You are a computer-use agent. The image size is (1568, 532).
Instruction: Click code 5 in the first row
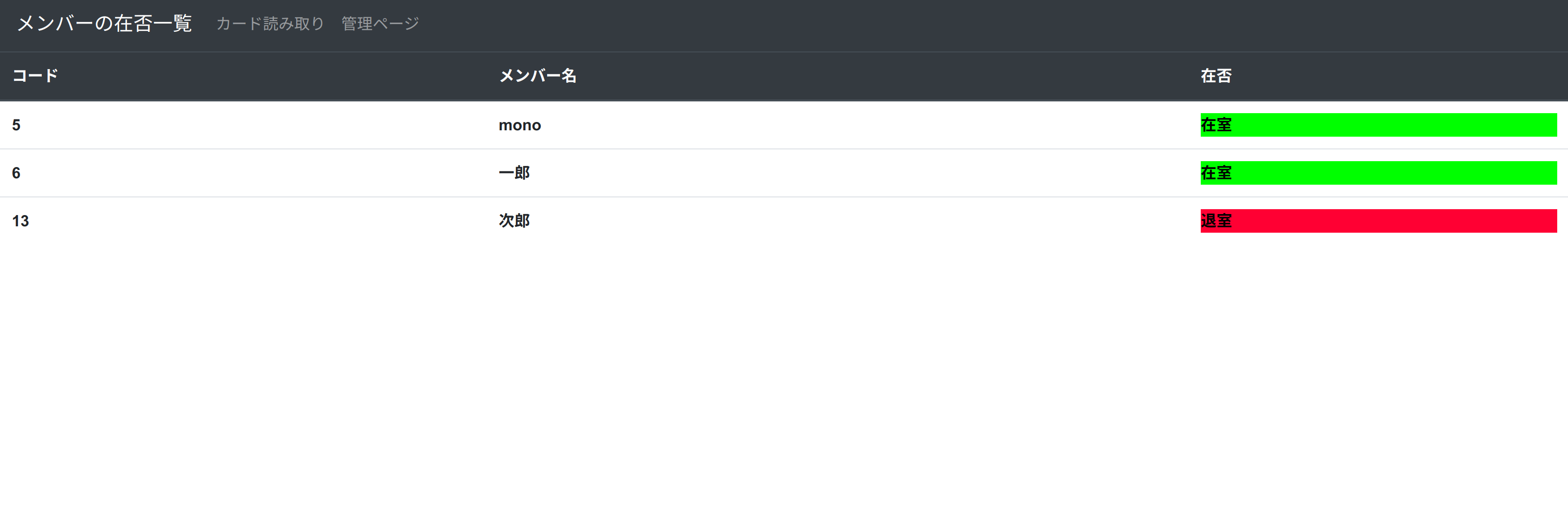(16, 124)
